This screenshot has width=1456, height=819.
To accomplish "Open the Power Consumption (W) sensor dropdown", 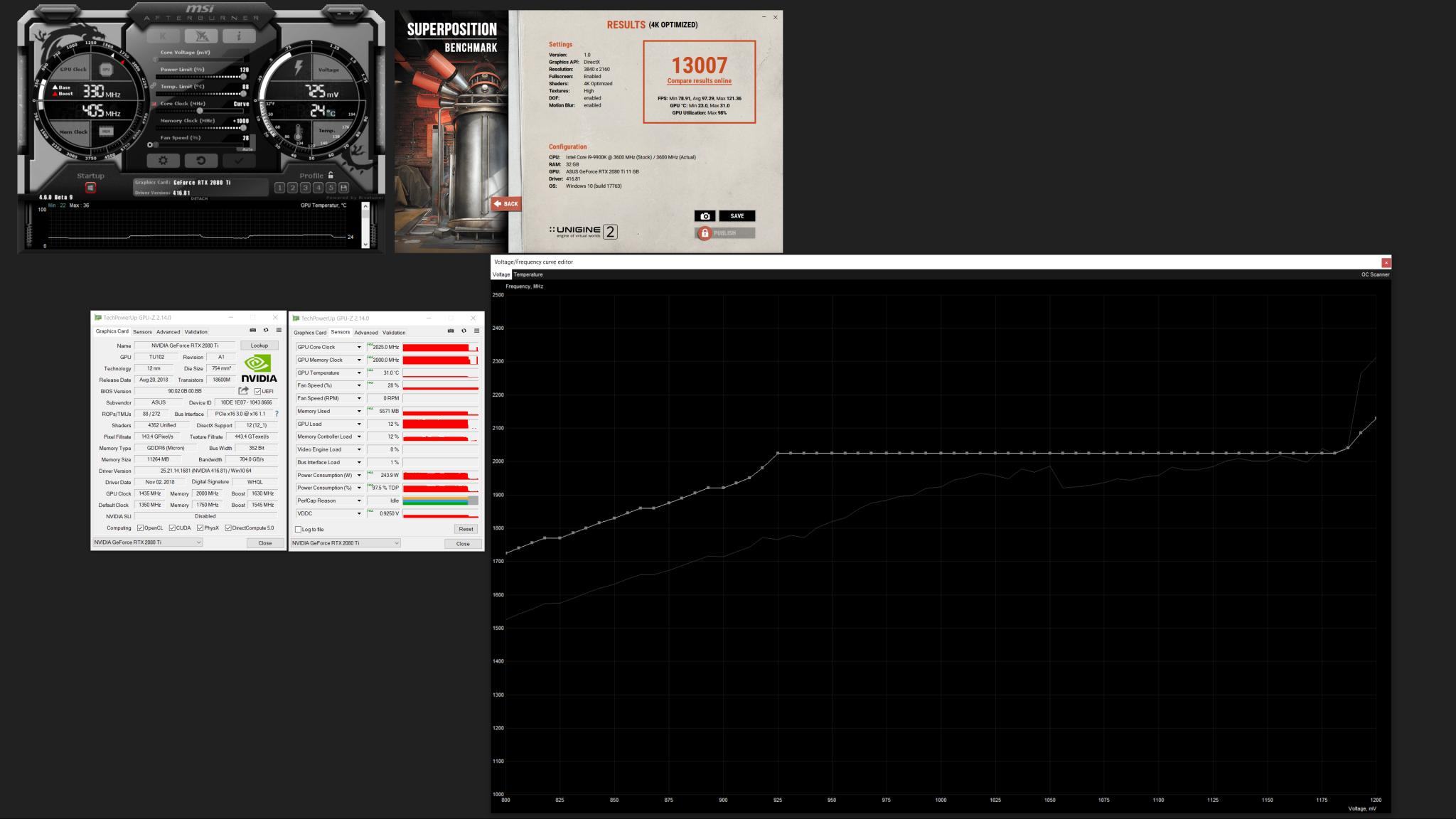I will coord(359,475).
